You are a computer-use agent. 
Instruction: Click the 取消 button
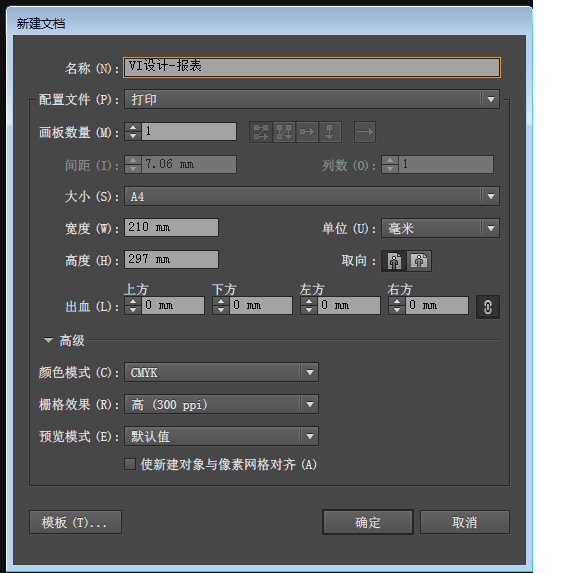465,522
